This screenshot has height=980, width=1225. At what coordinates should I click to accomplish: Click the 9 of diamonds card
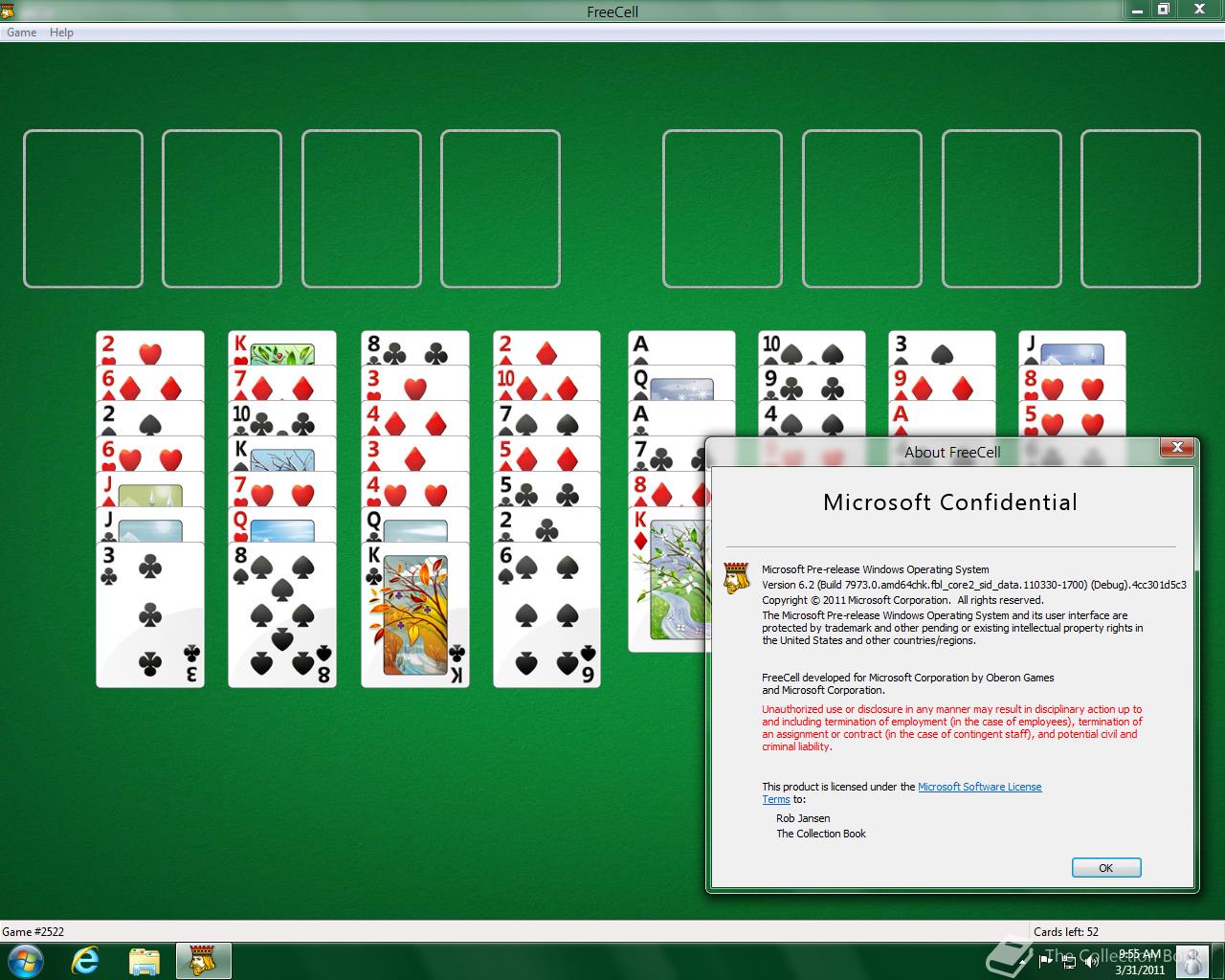click(x=942, y=384)
